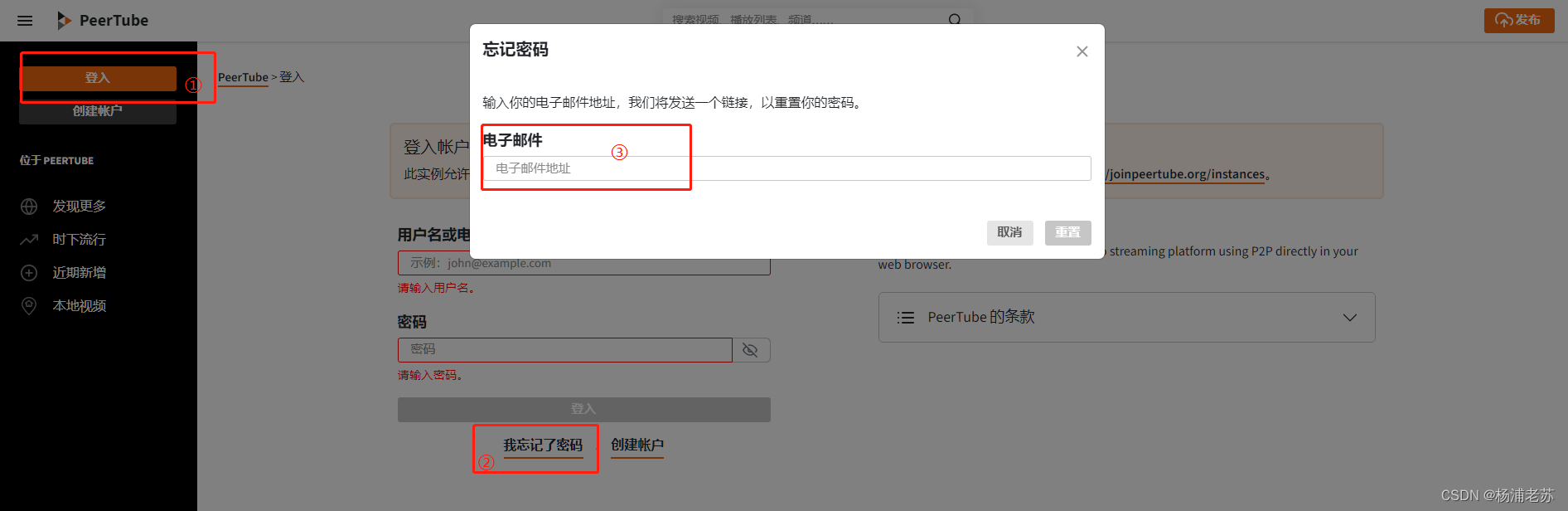The image size is (1568, 511).
Task: Click the 位于 PEERTUBE sidebar heading
Action: pyautogui.click(x=56, y=161)
